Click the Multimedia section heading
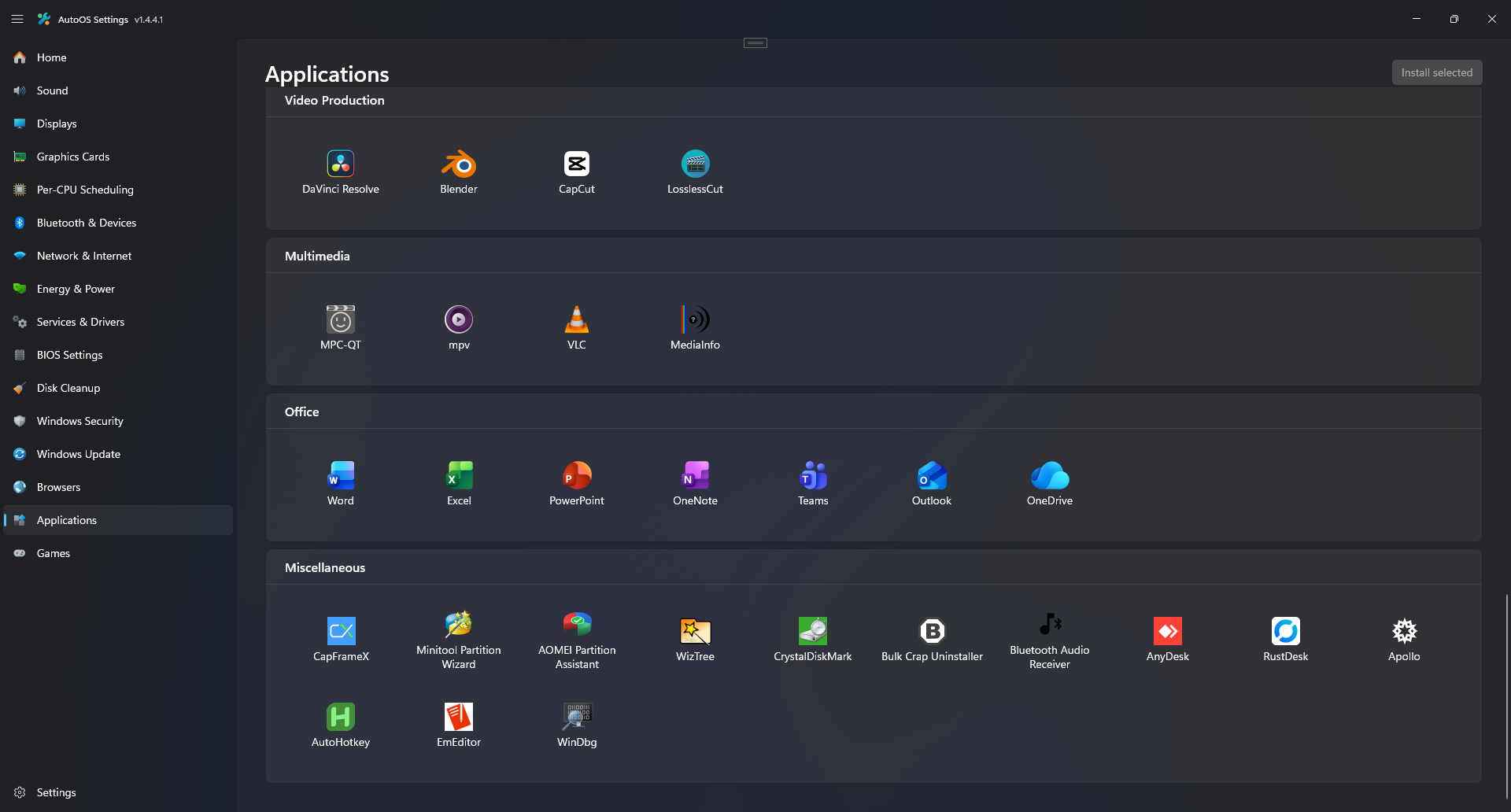The height and width of the screenshot is (812, 1511). coord(317,257)
